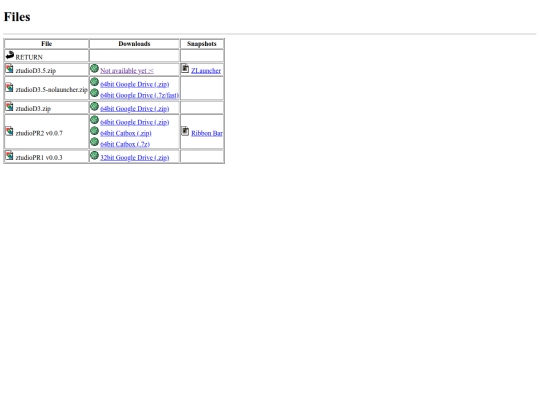Click the file icon beside ztudioD3.5.zip
The image size is (540, 405).
tap(10, 69)
